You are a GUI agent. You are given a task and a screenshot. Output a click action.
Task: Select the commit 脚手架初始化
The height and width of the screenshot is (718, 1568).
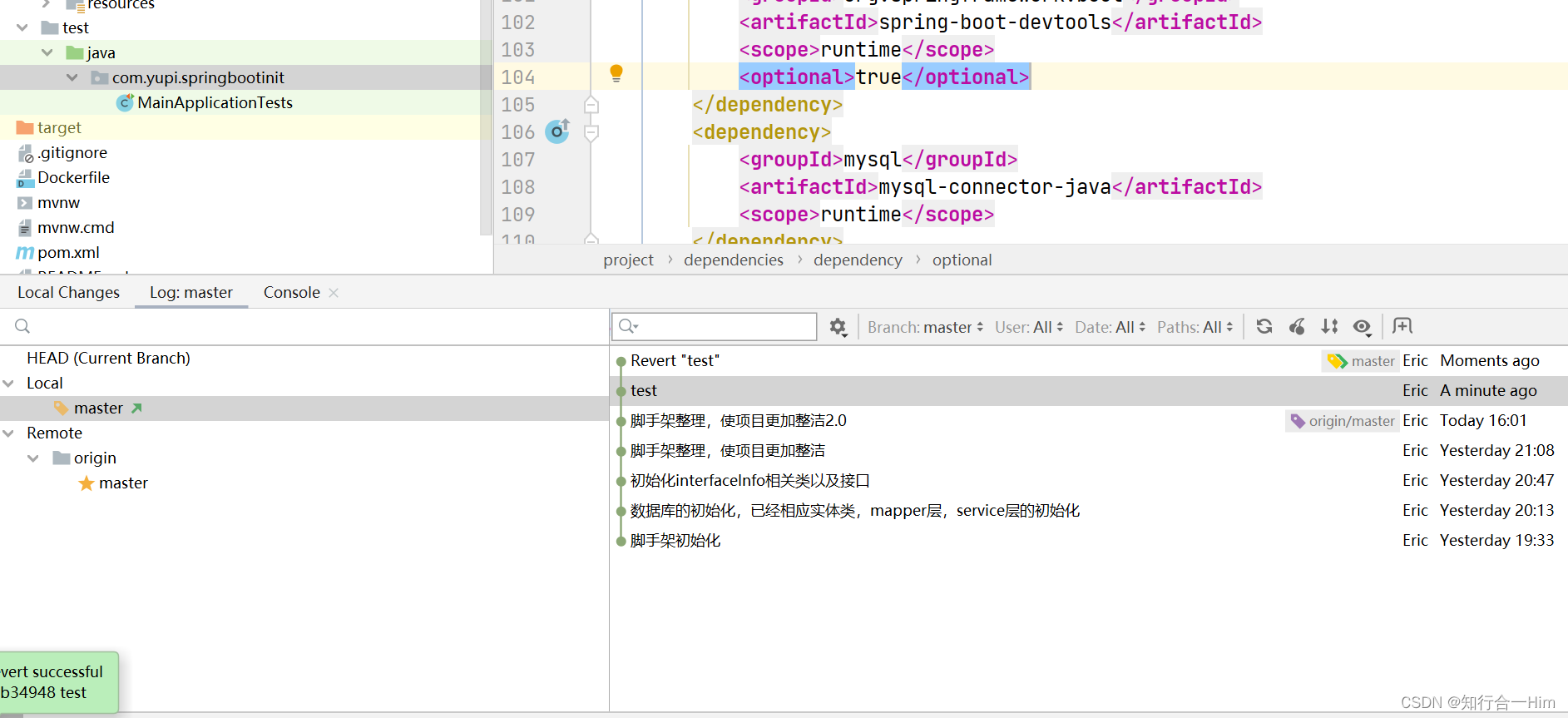(x=1089, y=541)
